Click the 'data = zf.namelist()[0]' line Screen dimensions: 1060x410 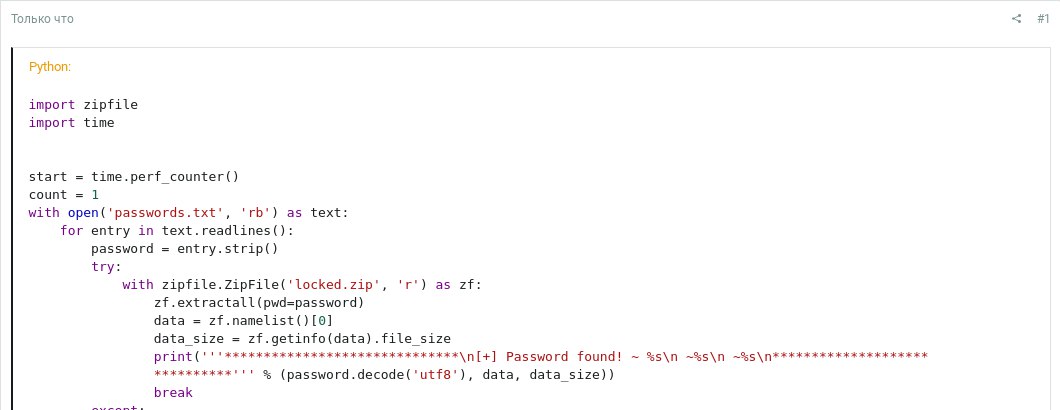pyautogui.click(x=243, y=321)
